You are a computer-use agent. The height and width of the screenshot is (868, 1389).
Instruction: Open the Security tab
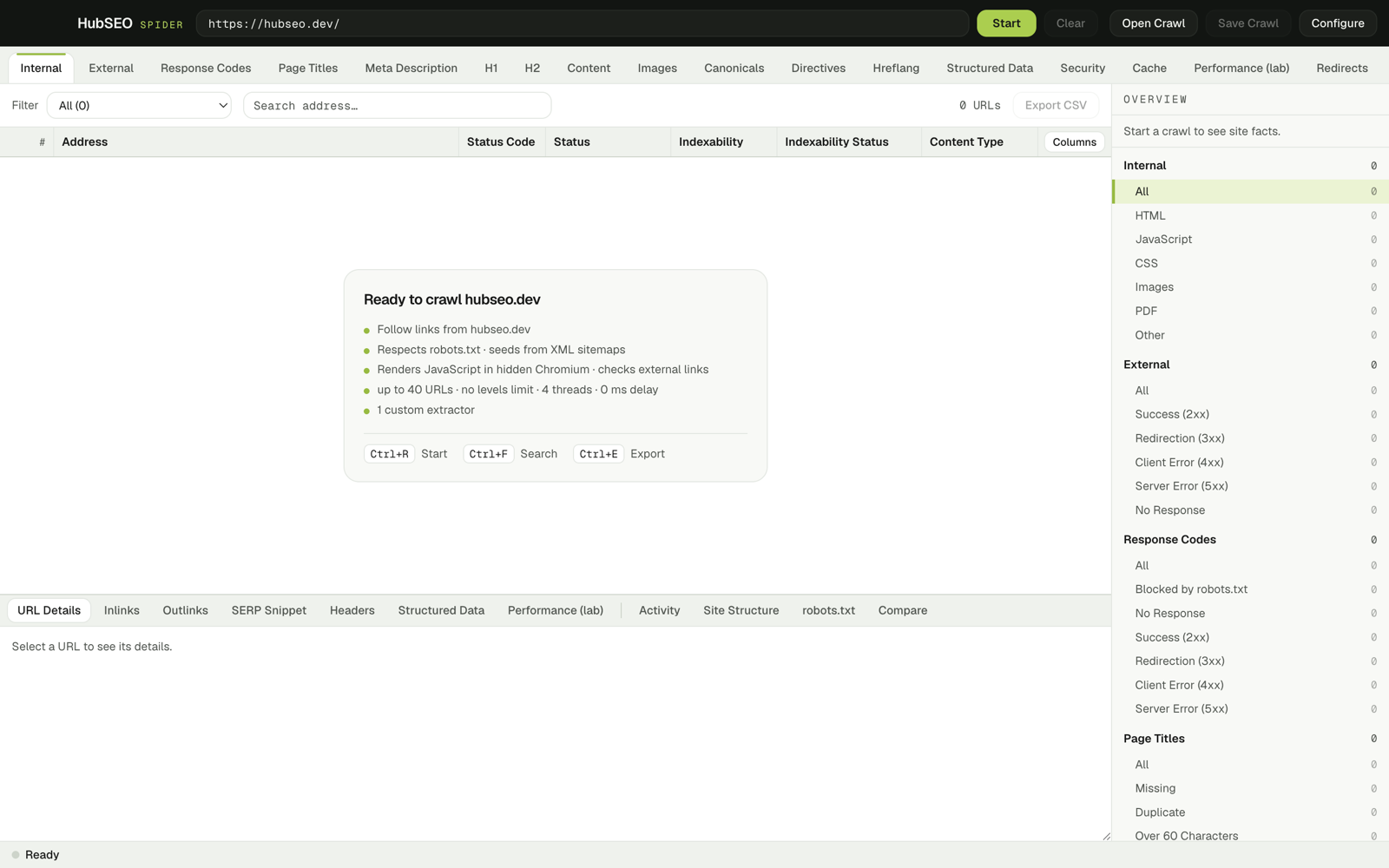(x=1083, y=68)
